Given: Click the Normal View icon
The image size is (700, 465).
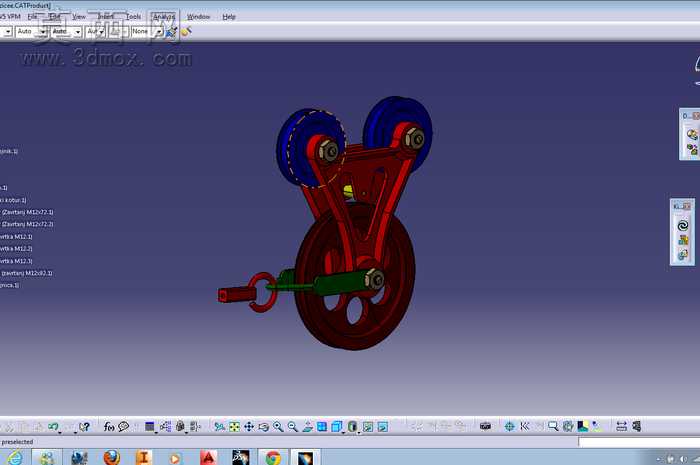Looking at the screenshot, I should tap(308, 427).
